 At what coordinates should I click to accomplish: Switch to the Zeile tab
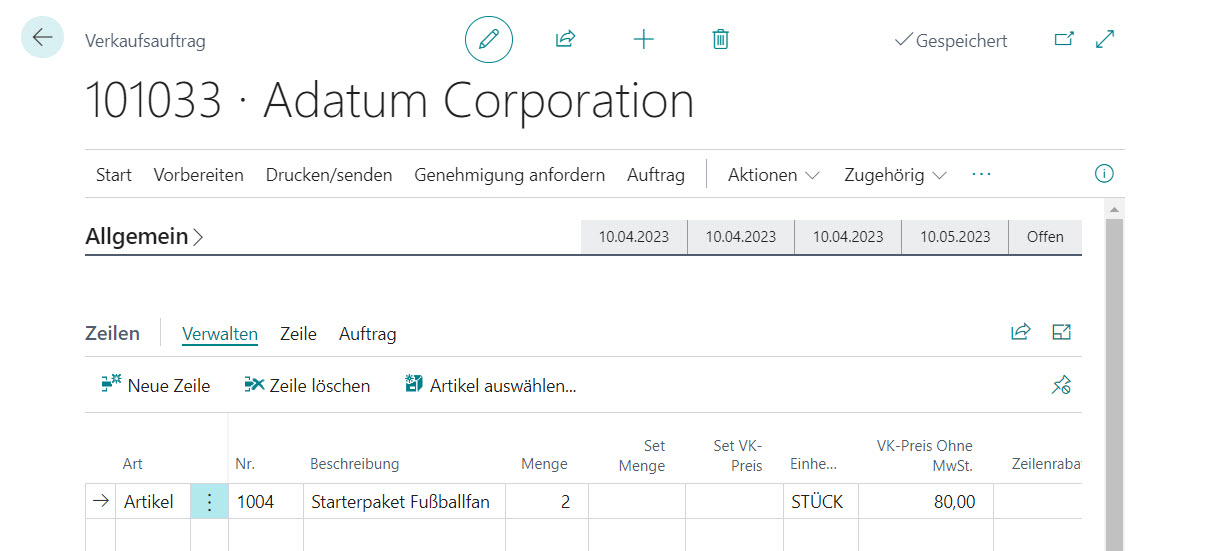tap(298, 334)
